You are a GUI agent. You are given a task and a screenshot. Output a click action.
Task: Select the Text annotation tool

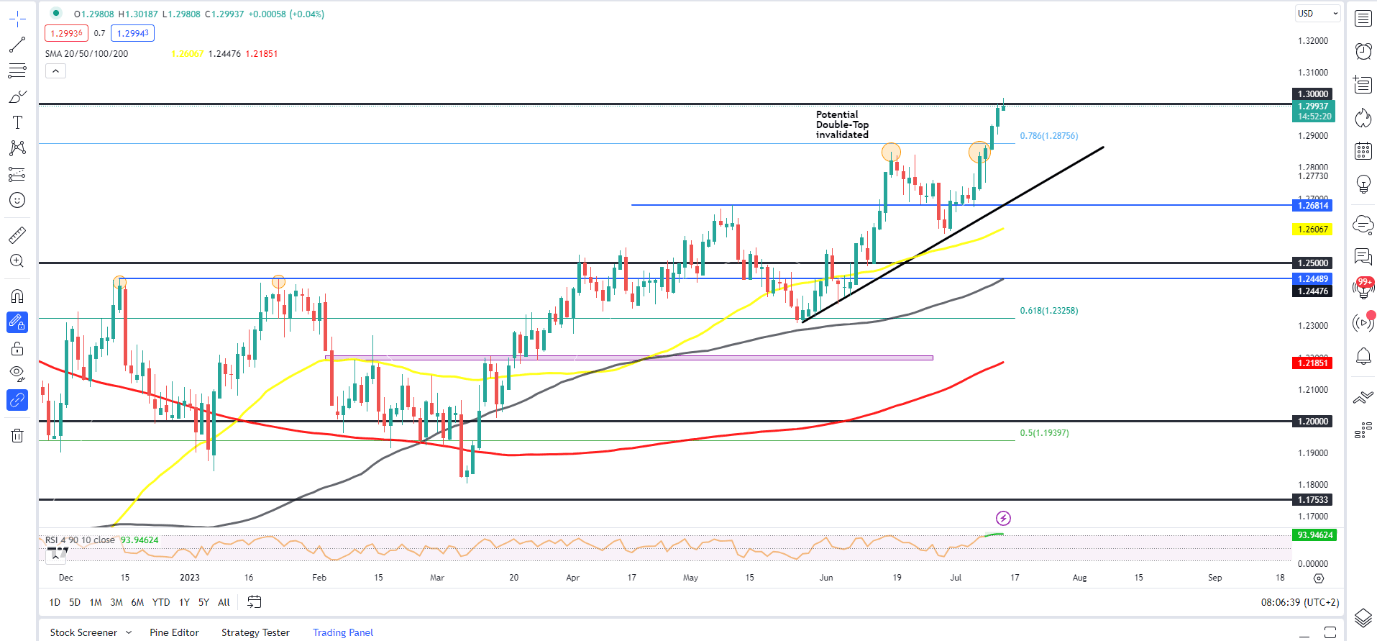(17, 123)
